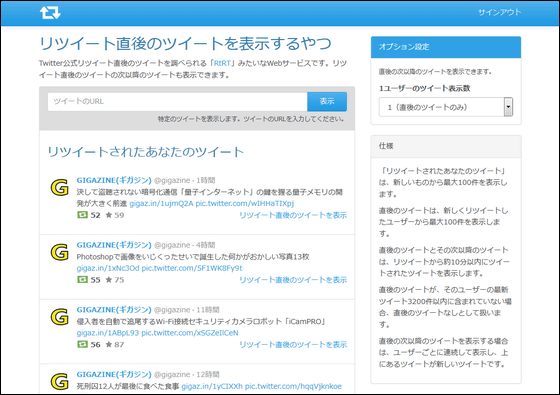
Task: Open the pic.twitter.com/5F1WK8Fy9t link
Action: point(192,268)
